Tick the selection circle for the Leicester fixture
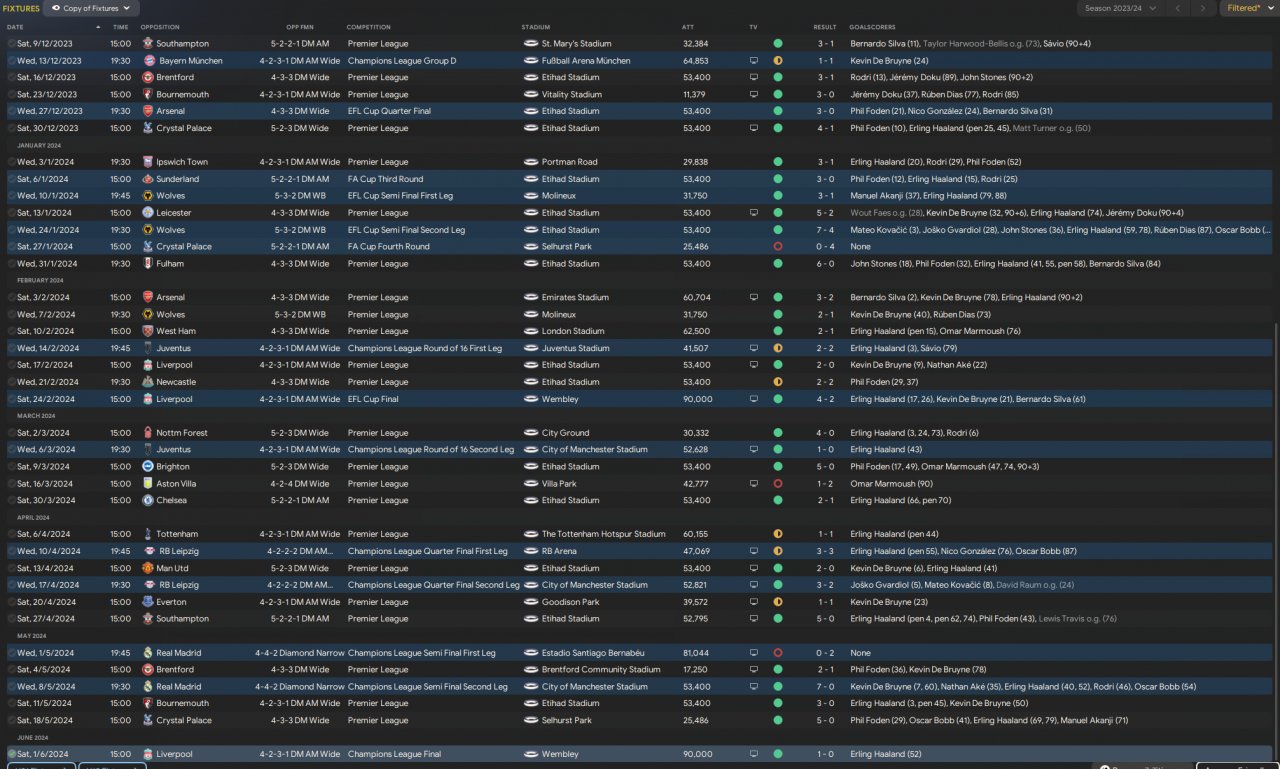This screenshot has width=1280, height=769. pyautogui.click(x=11, y=213)
